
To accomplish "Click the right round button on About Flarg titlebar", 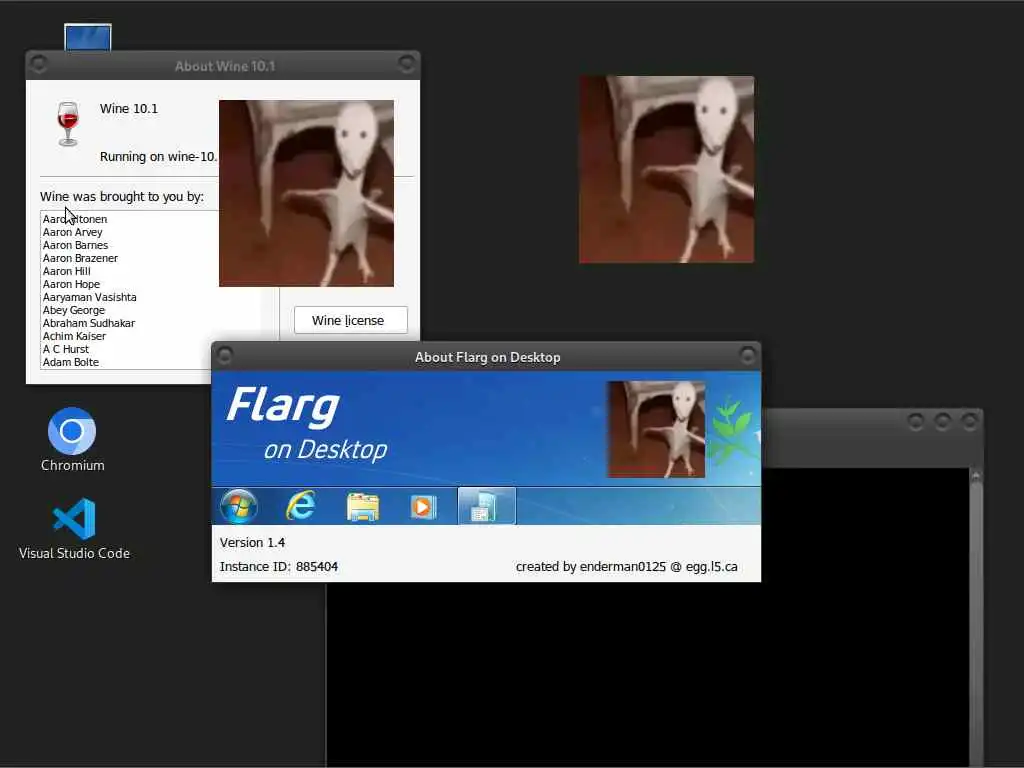I will (x=748, y=355).
